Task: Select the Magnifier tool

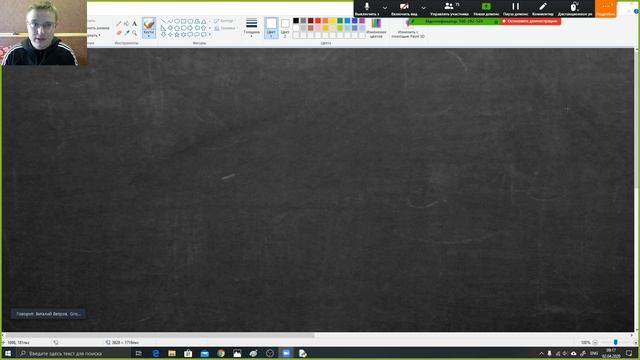Action: coord(134,33)
